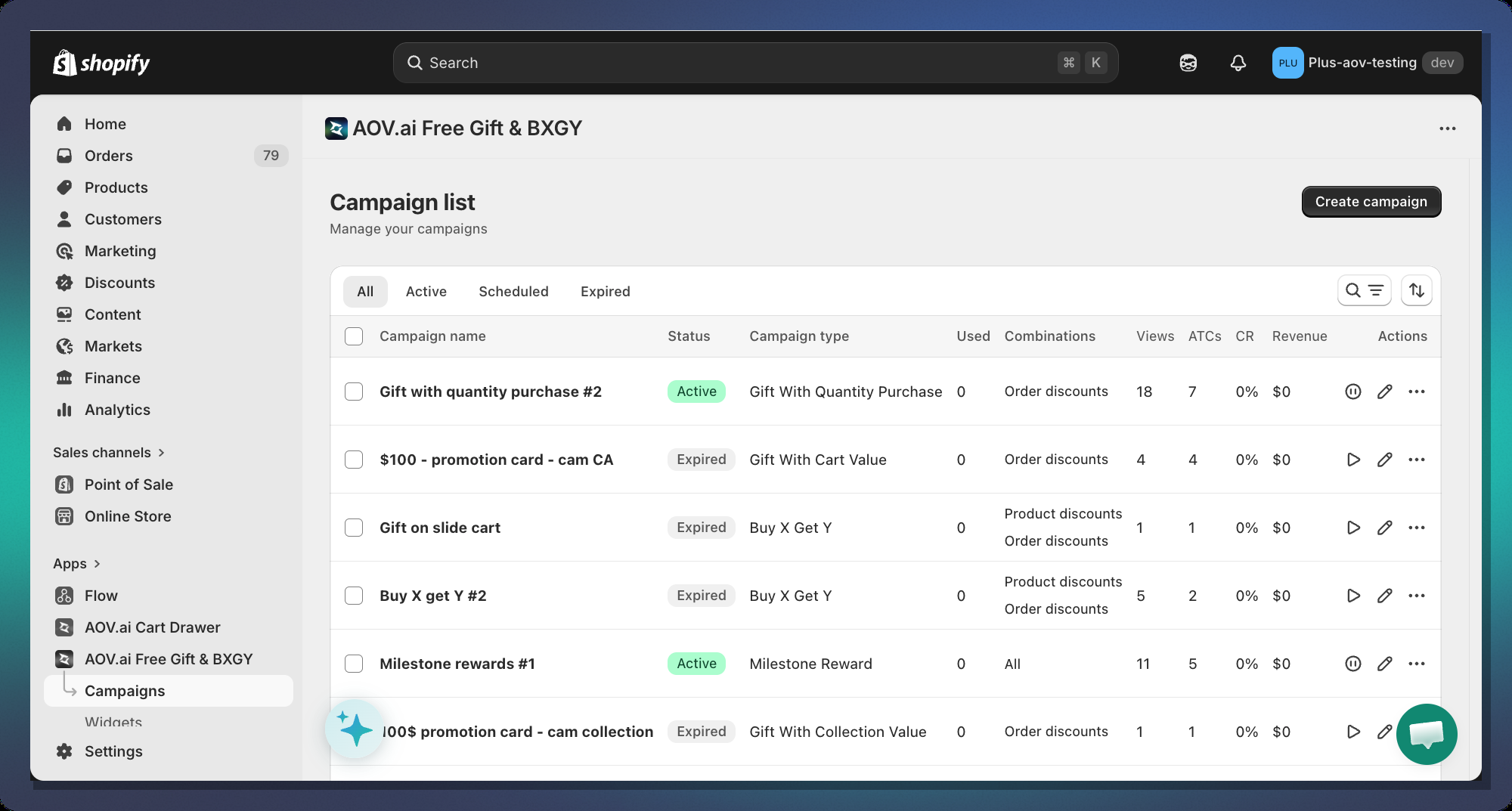Tick the $100 promotion card campaign checkbox

point(354,460)
